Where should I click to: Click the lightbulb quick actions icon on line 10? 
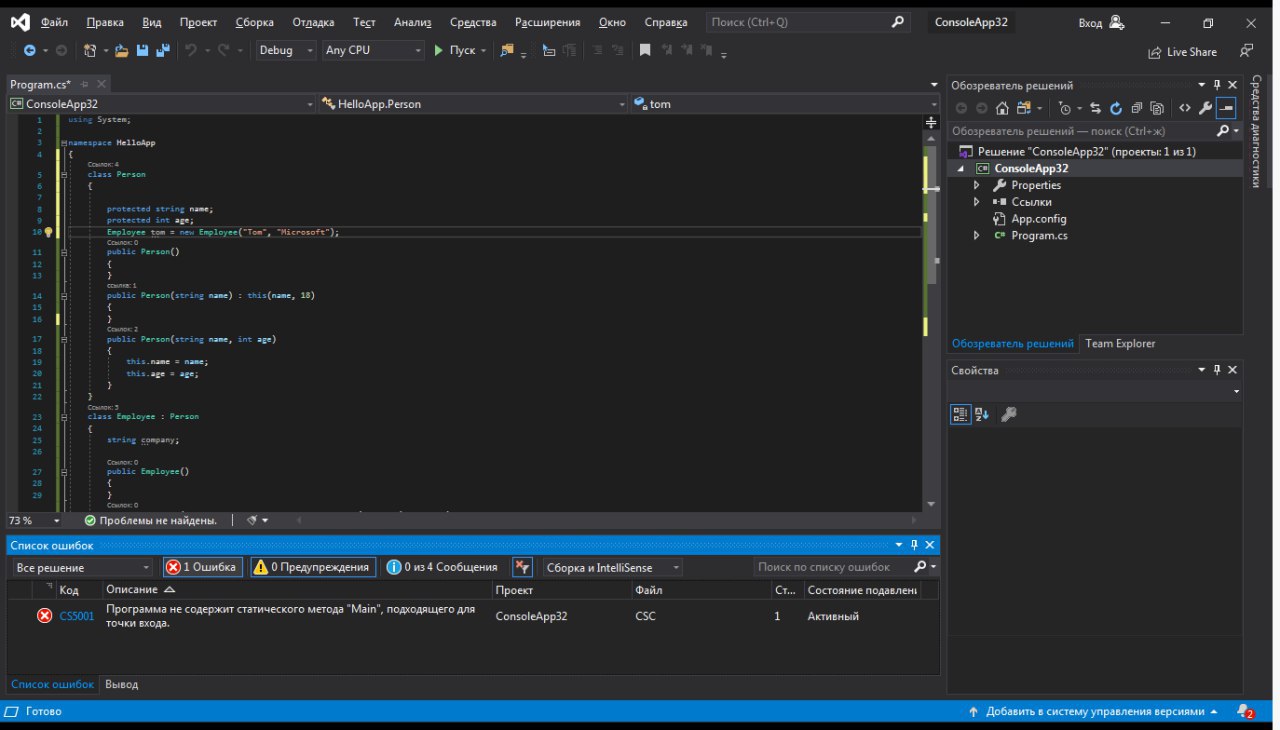(x=47, y=232)
